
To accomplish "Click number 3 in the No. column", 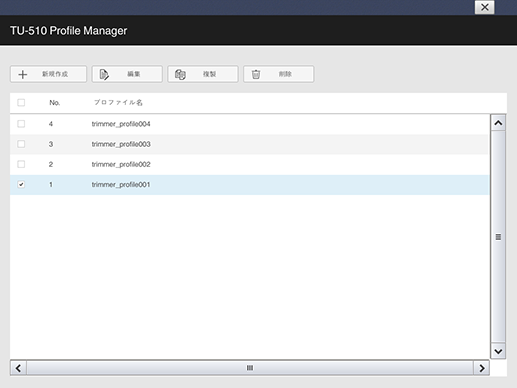I will [51, 144].
